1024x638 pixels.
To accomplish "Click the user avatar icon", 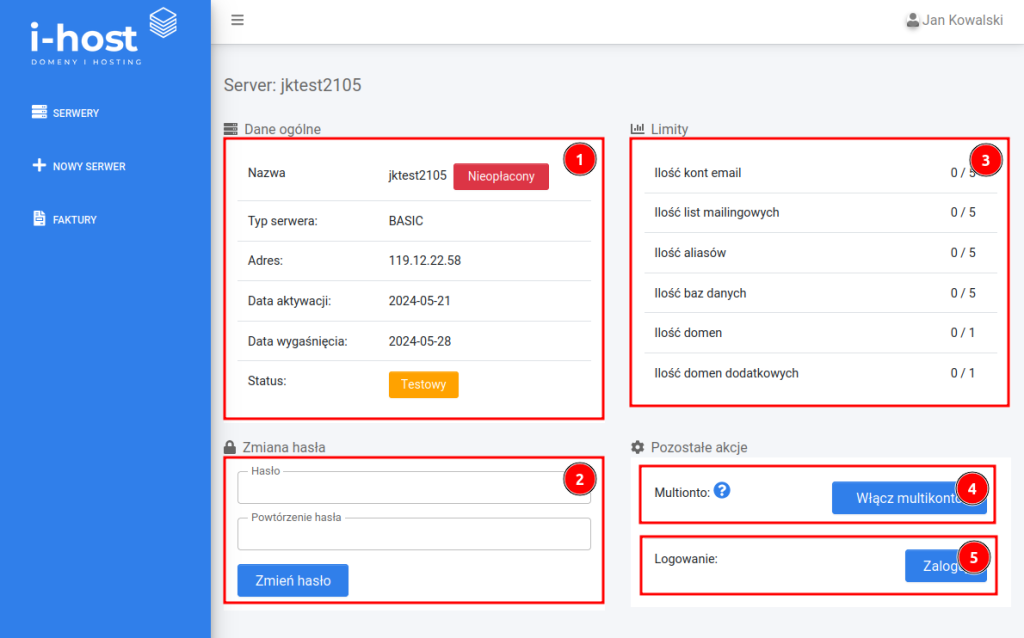I will coord(912,20).
